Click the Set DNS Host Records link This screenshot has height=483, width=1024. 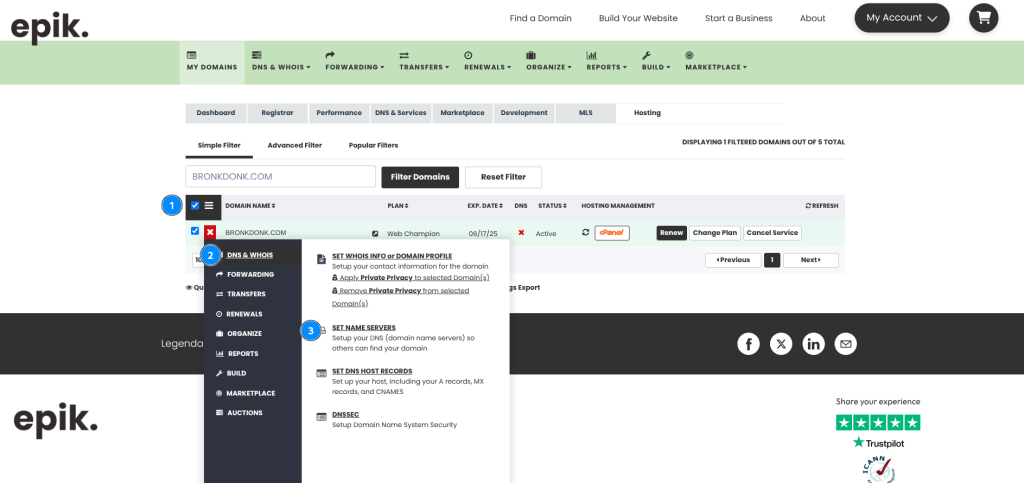click(372, 371)
